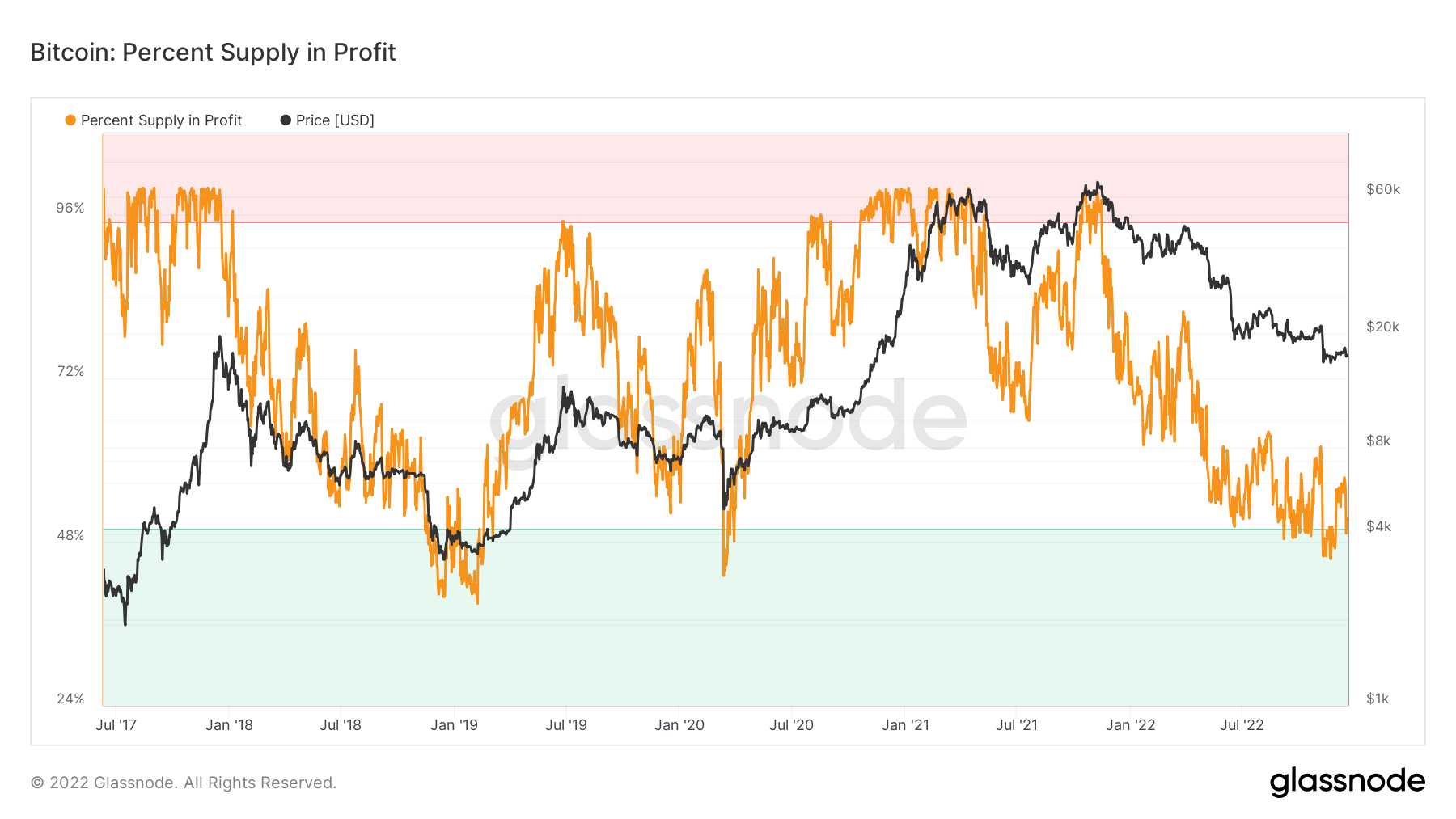Click the 24% left axis label
1456x819 pixels.
pyautogui.click(x=70, y=699)
